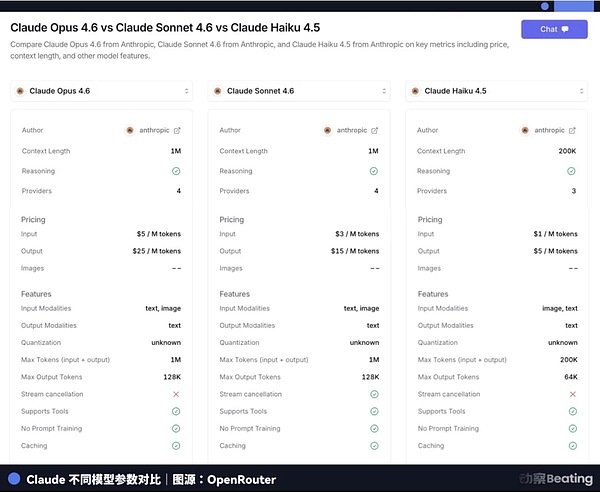Select the Pricing section header for Sonnet
Viewport: 600px width, 493px height.
click(x=232, y=219)
